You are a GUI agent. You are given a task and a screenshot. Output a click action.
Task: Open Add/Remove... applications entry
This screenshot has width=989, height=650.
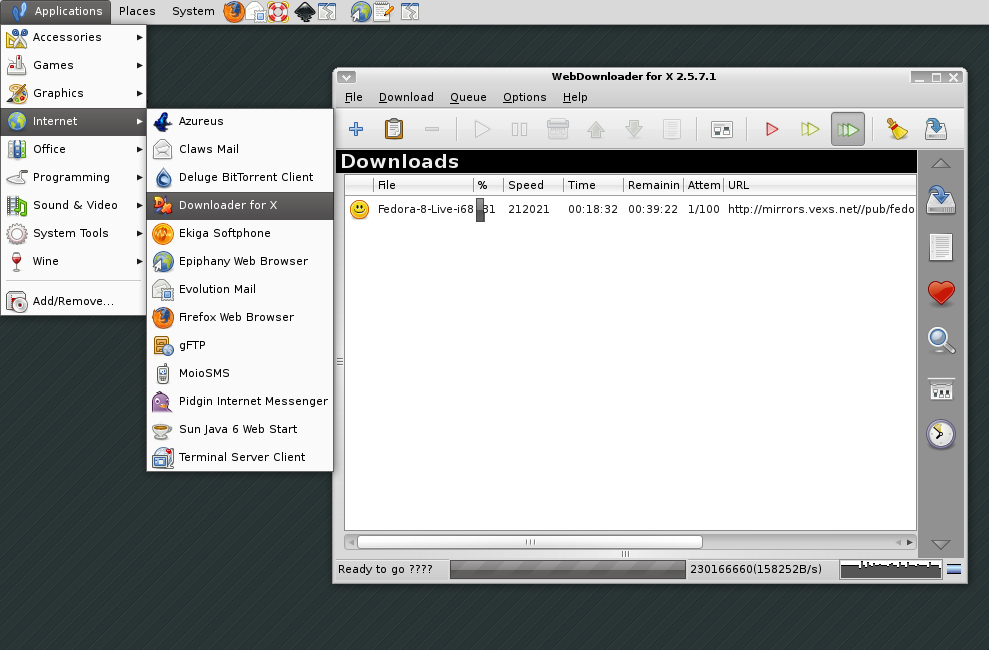pyautogui.click(x=73, y=301)
